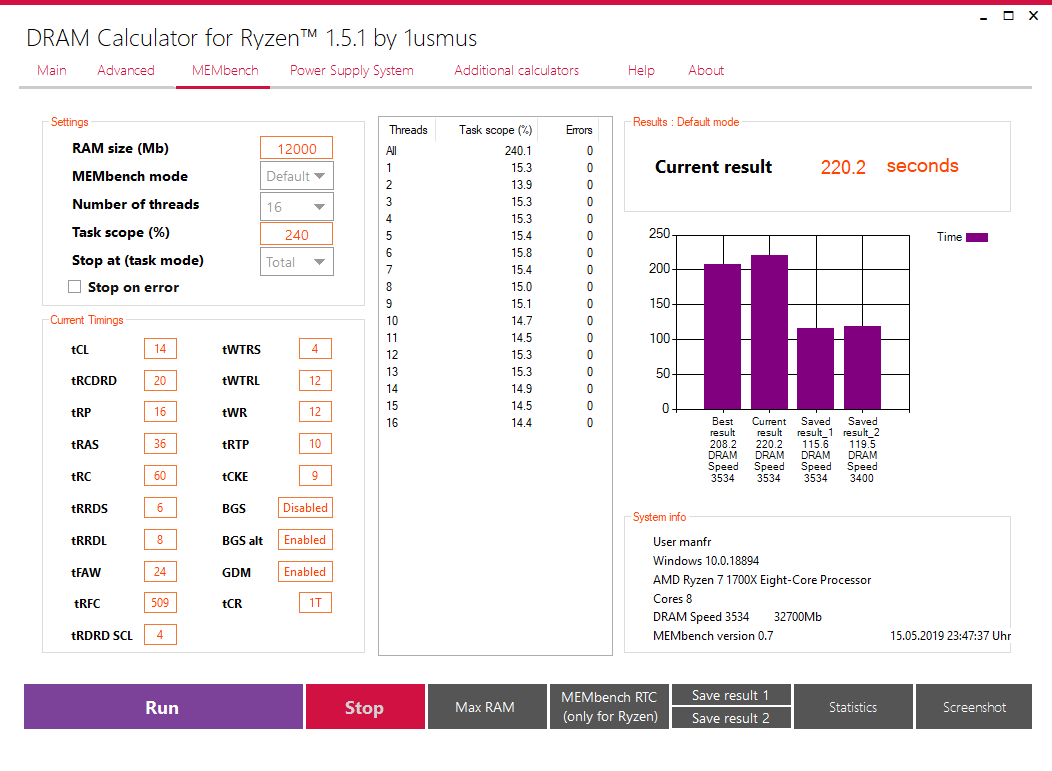Open the Stop at (task mode) dropdown
The width and height of the screenshot is (1052, 771).
point(297,262)
